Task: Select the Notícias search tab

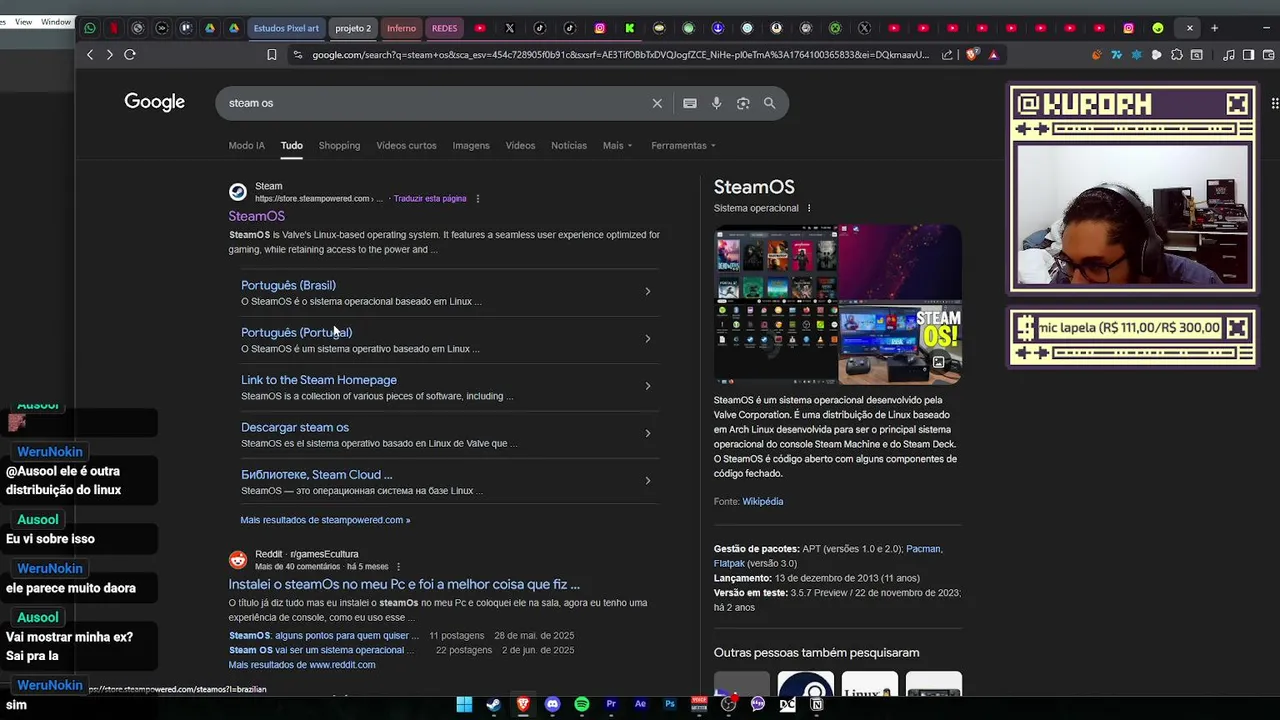Action: click(x=569, y=146)
